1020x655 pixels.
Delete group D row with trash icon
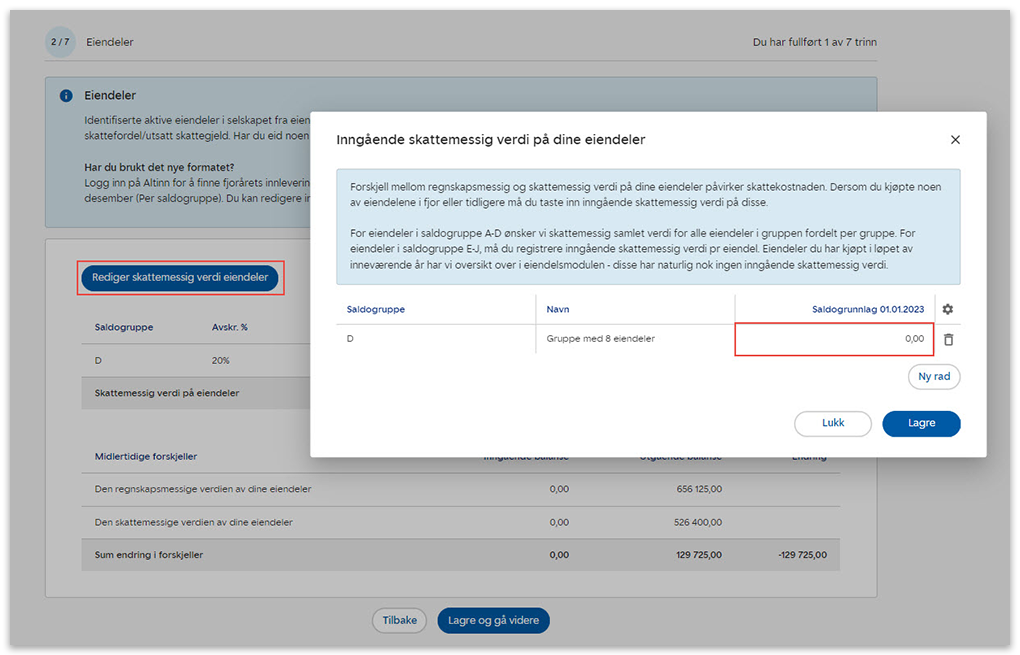[948, 340]
